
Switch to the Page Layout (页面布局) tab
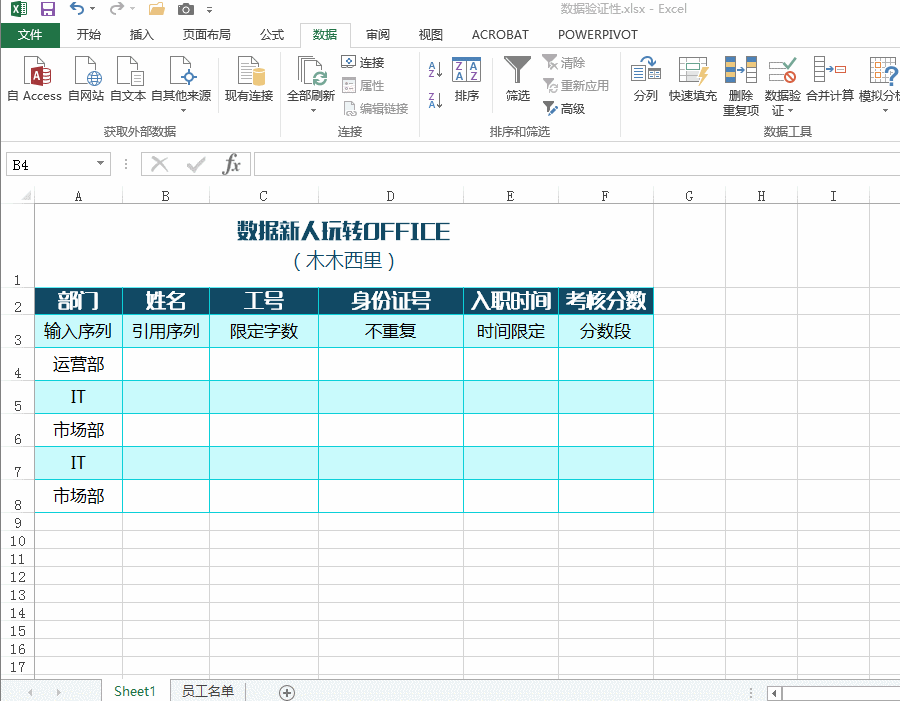click(207, 35)
